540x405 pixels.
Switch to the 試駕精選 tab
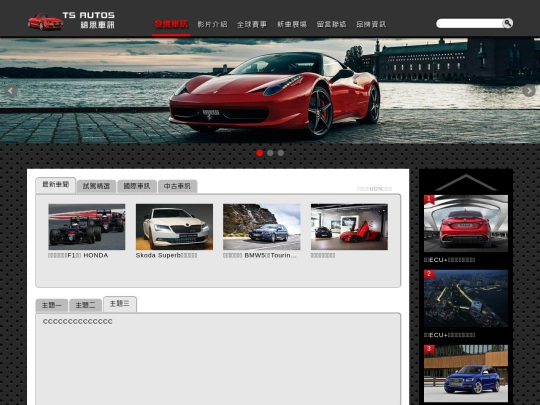[x=96, y=186]
